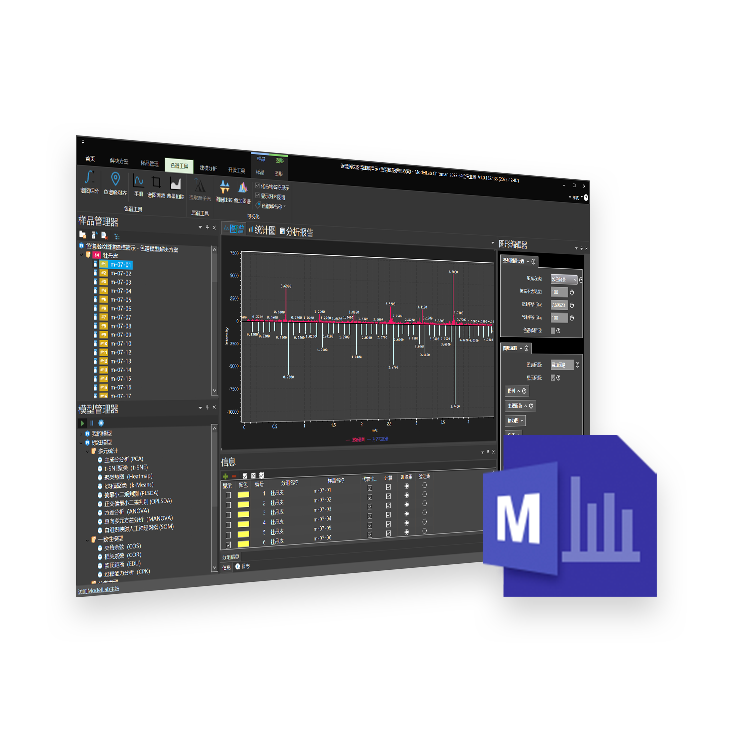Collapse the first orange folder in 模型管理器 tree
Image resolution: width=732 pixels, height=732 pixels.
pyautogui.click(x=87, y=451)
